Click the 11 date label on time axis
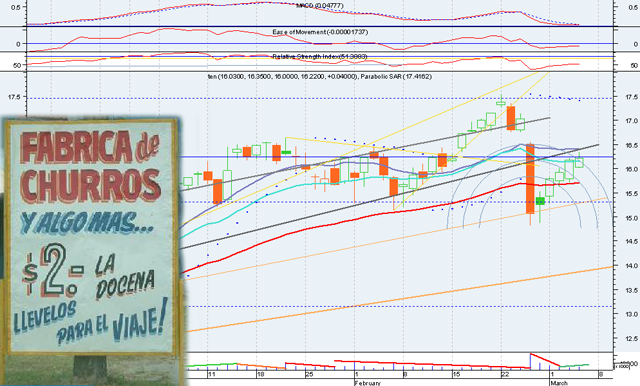The width and height of the screenshot is (640, 386). click(x=211, y=374)
